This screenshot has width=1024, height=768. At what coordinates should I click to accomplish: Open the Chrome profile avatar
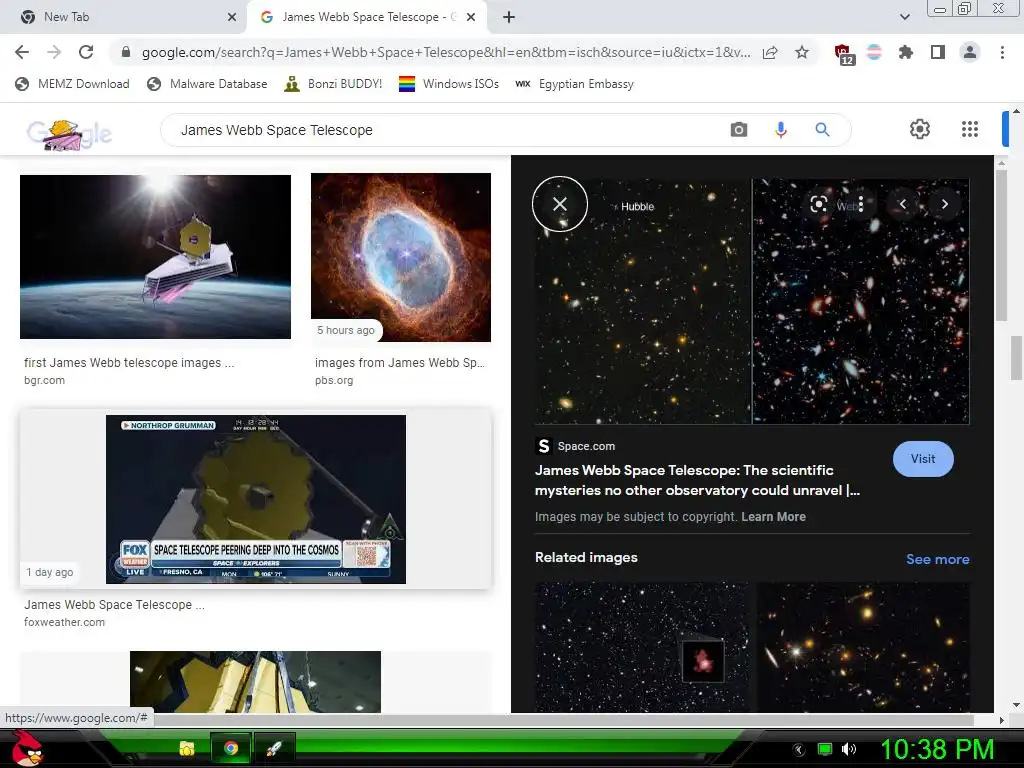(x=970, y=52)
